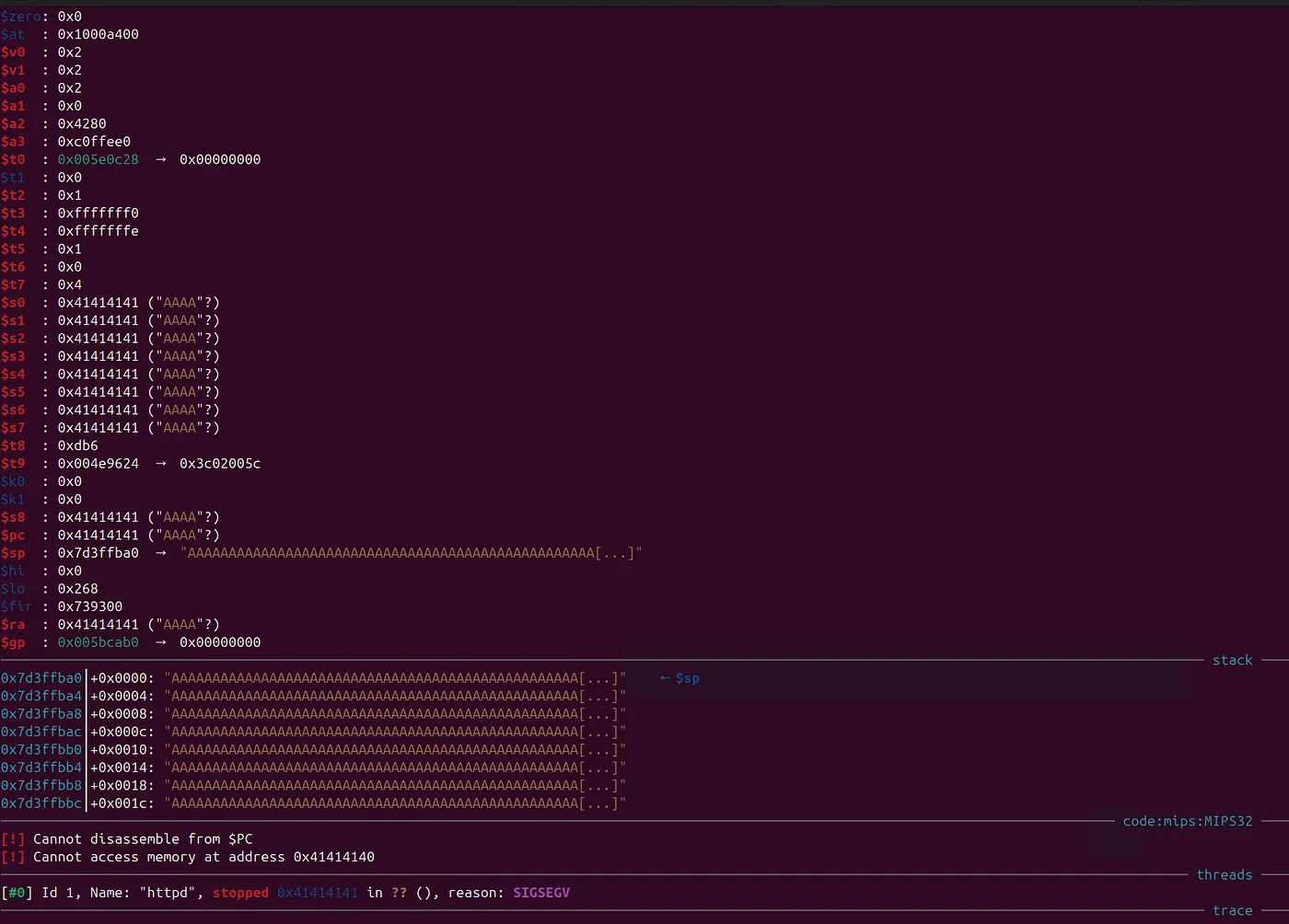Select the $t8 value 0xdb6

point(78,445)
